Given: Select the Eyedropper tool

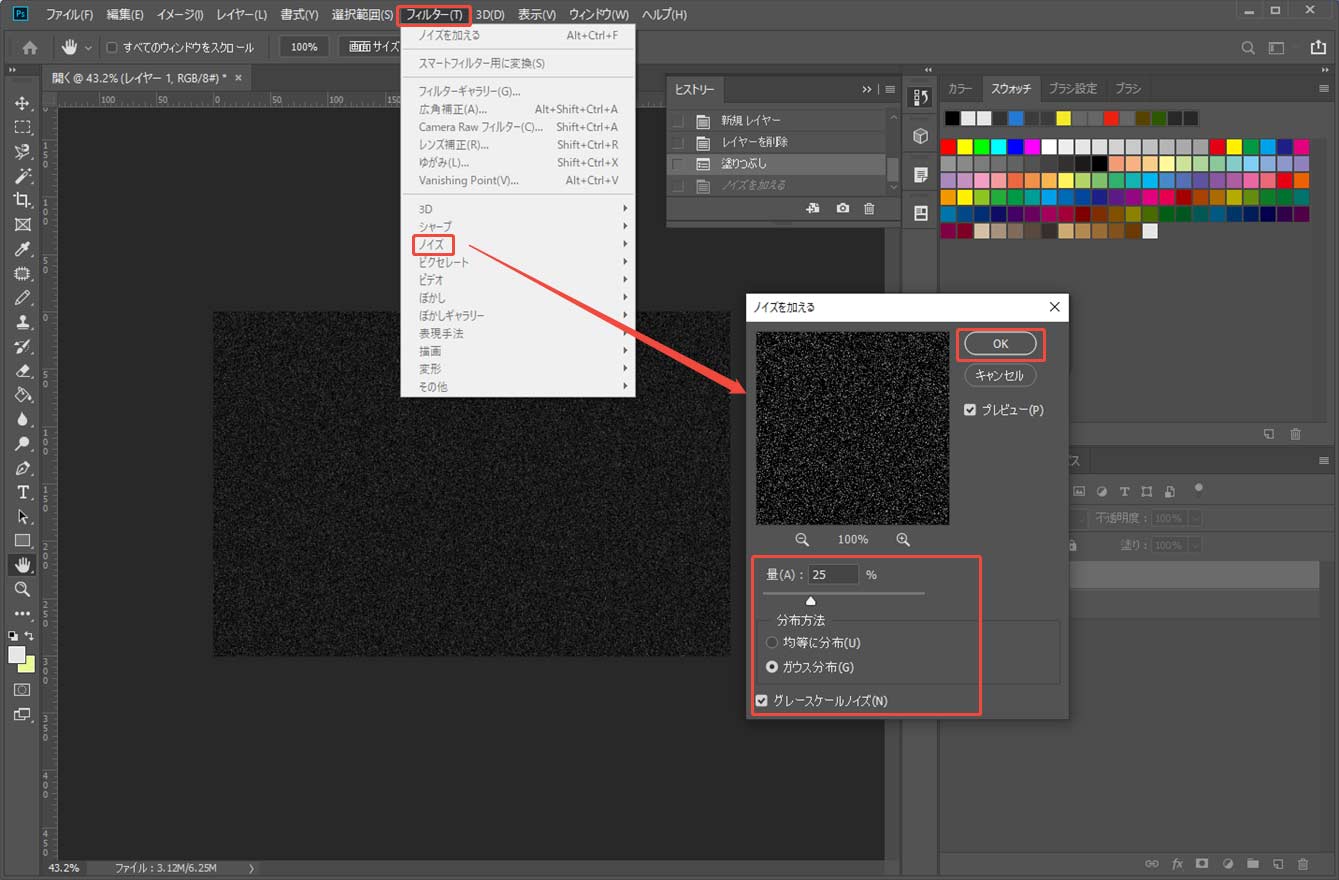Looking at the screenshot, I should pos(22,249).
